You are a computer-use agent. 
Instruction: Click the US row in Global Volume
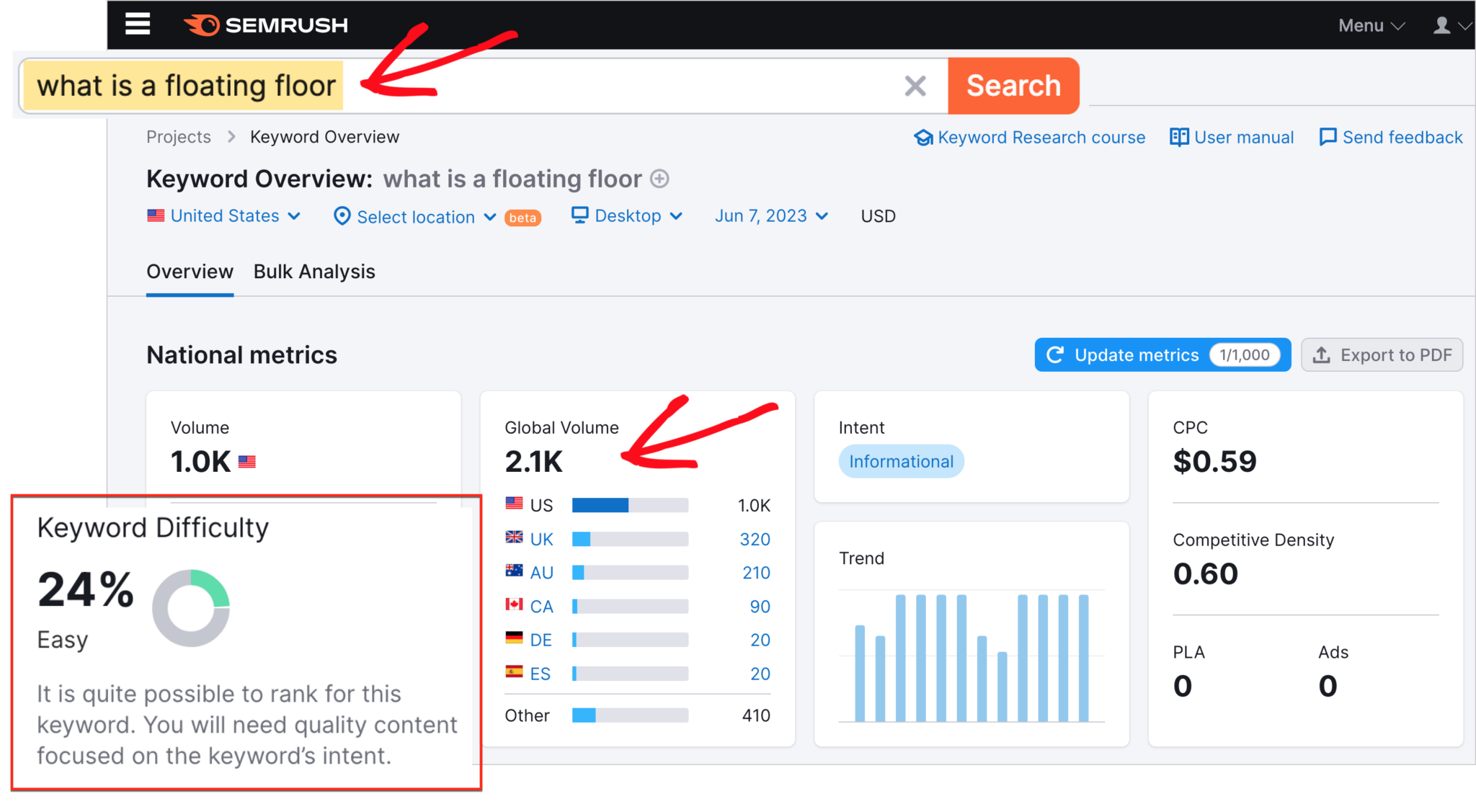[638, 505]
